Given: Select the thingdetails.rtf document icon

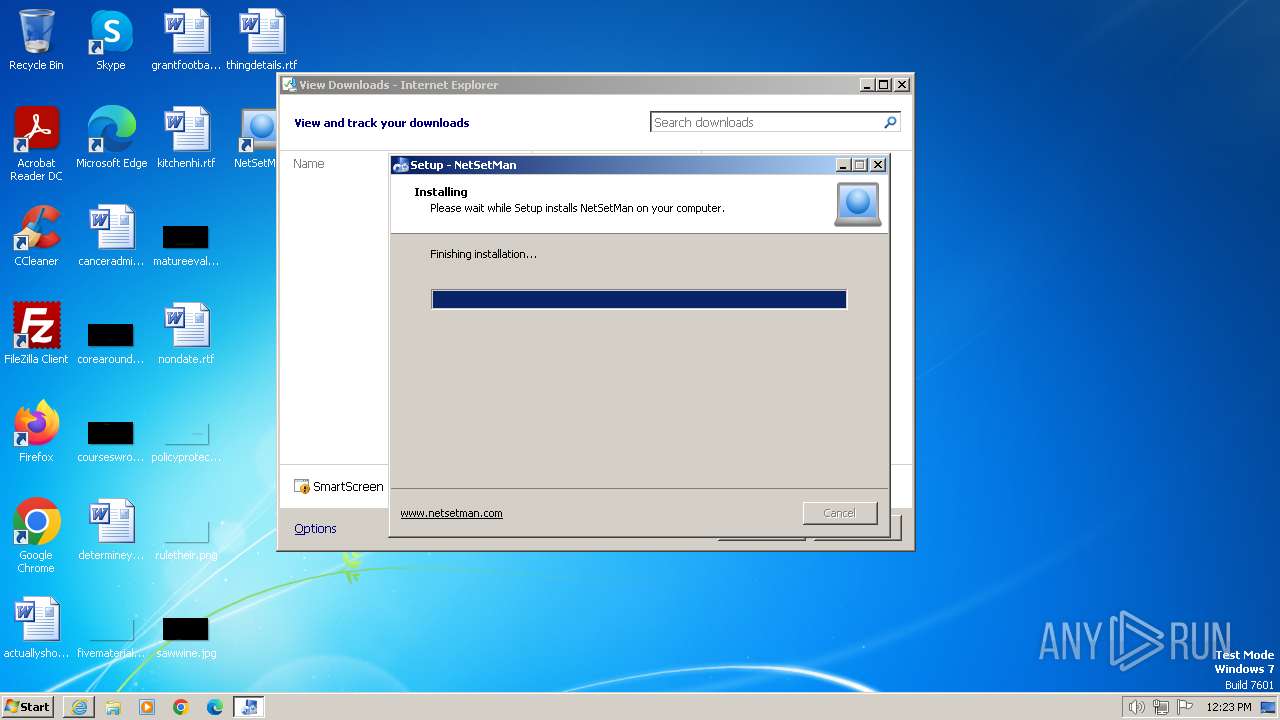Looking at the screenshot, I should click(261, 40).
